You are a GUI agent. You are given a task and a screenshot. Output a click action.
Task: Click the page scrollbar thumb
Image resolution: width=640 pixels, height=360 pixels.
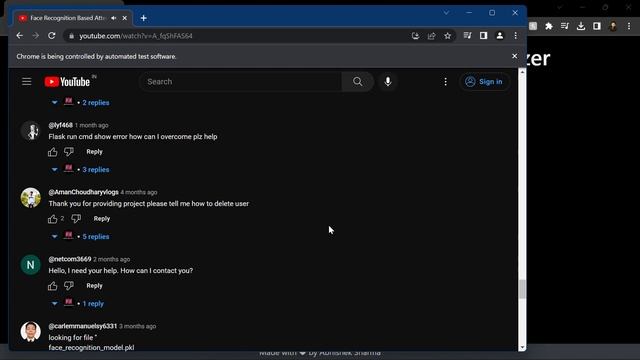(522, 289)
